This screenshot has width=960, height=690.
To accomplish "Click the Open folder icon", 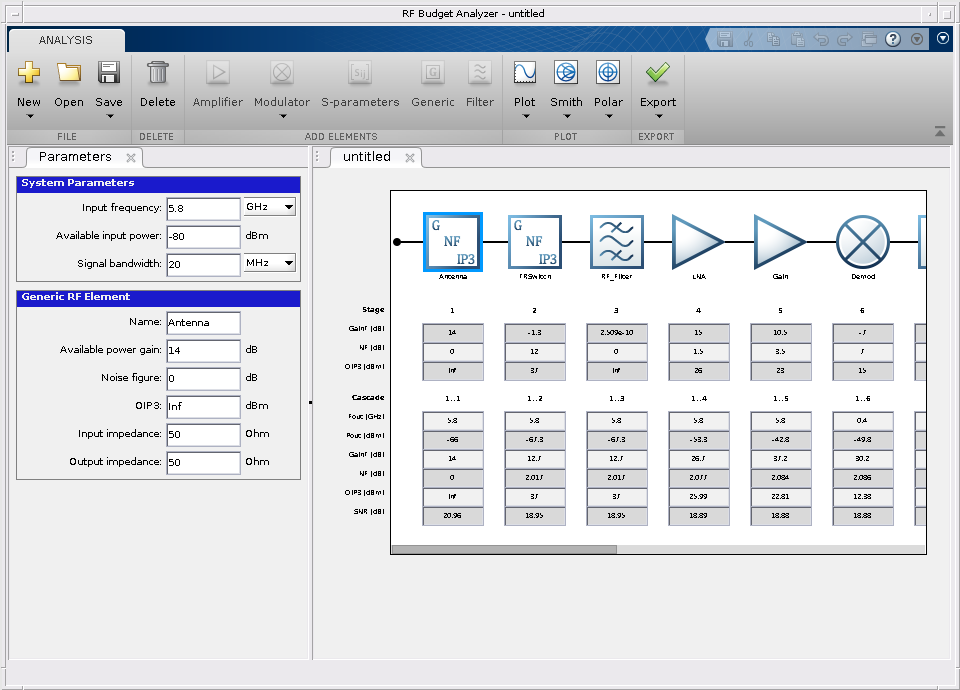I will point(69,73).
